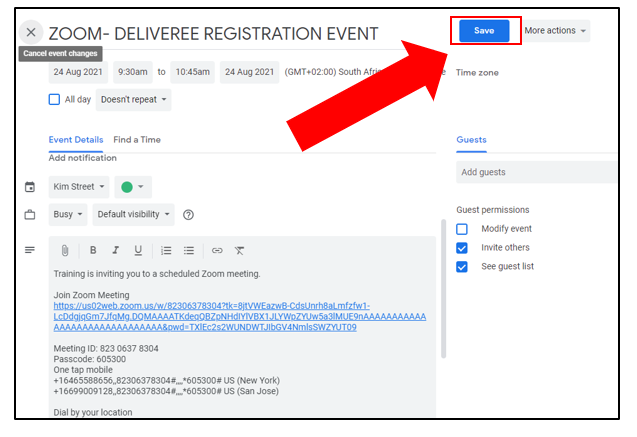The image size is (637, 437).
Task: Switch to Find a Time tab
Action: click(x=137, y=140)
